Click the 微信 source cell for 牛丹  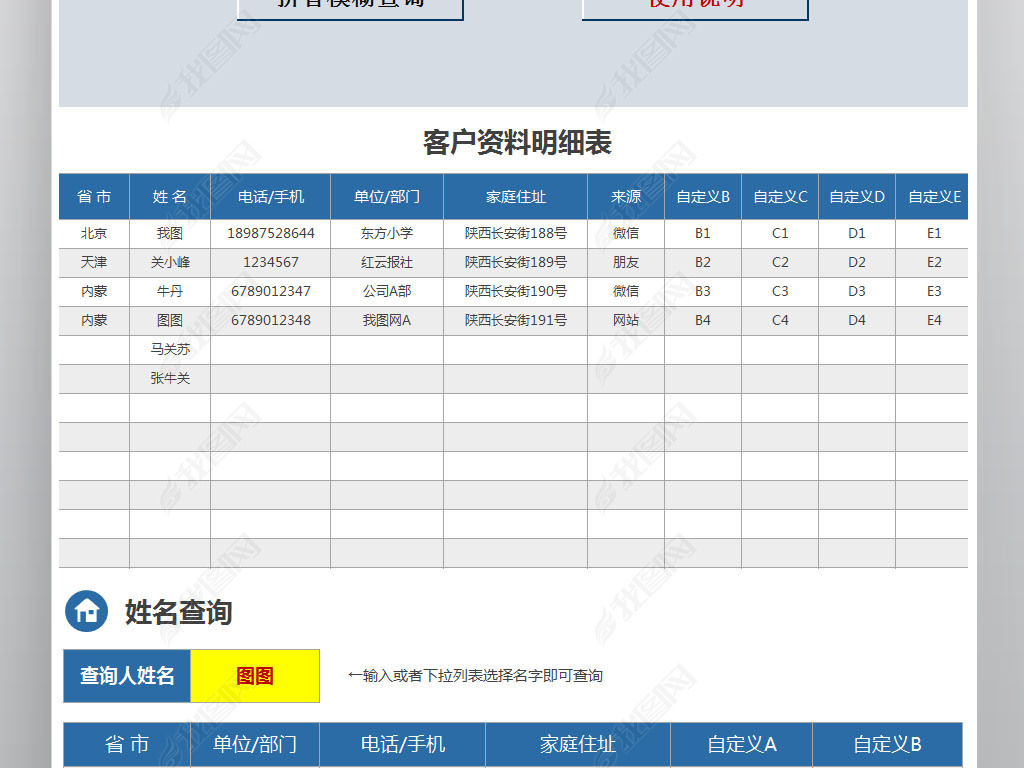pyautogui.click(x=626, y=291)
